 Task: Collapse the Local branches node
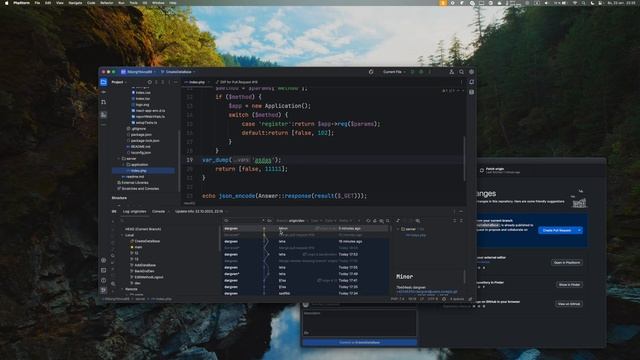coord(122,235)
